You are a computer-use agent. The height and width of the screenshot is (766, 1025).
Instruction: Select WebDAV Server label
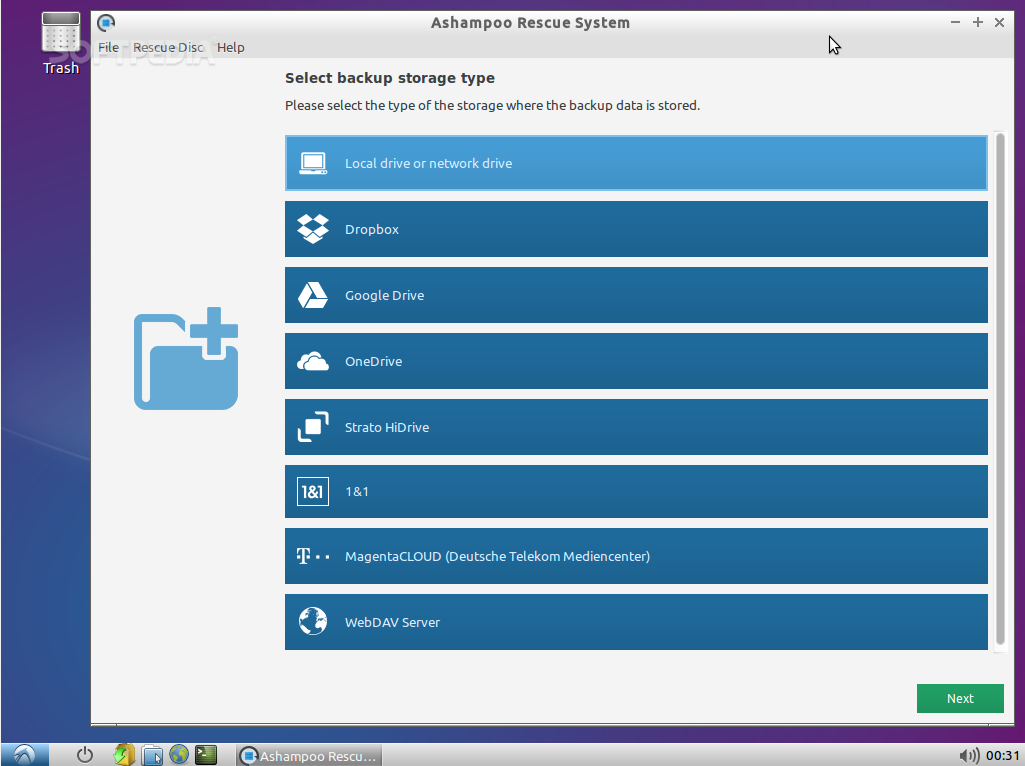[392, 622]
